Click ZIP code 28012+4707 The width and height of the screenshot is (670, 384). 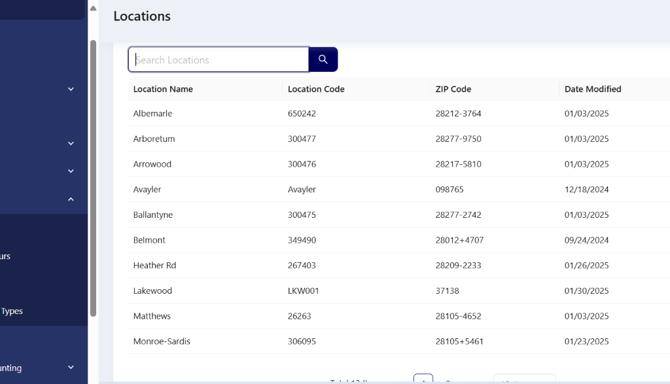point(459,240)
